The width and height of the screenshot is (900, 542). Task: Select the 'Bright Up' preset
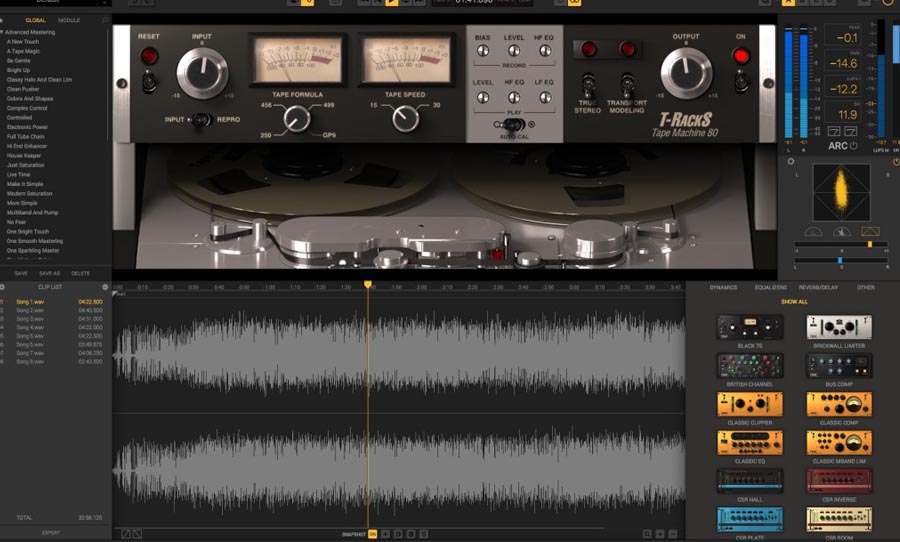tap(18, 70)
